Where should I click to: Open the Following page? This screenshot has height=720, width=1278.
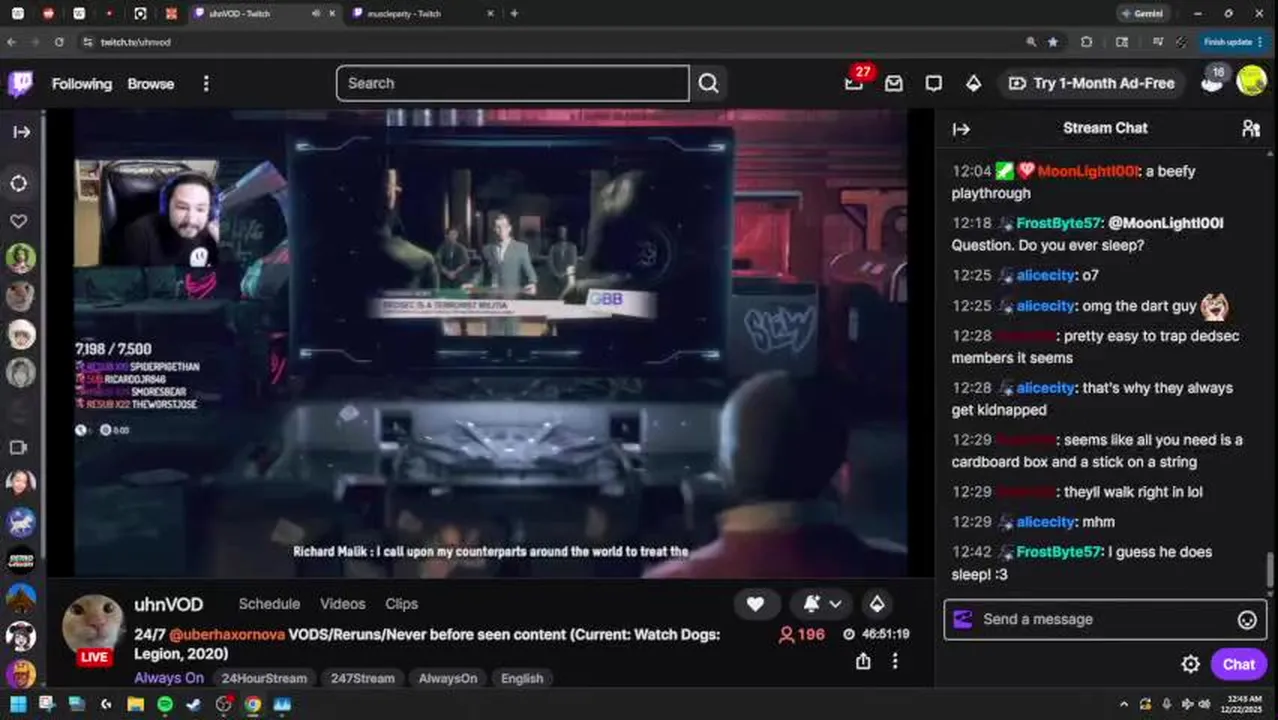tap(82, 84)
